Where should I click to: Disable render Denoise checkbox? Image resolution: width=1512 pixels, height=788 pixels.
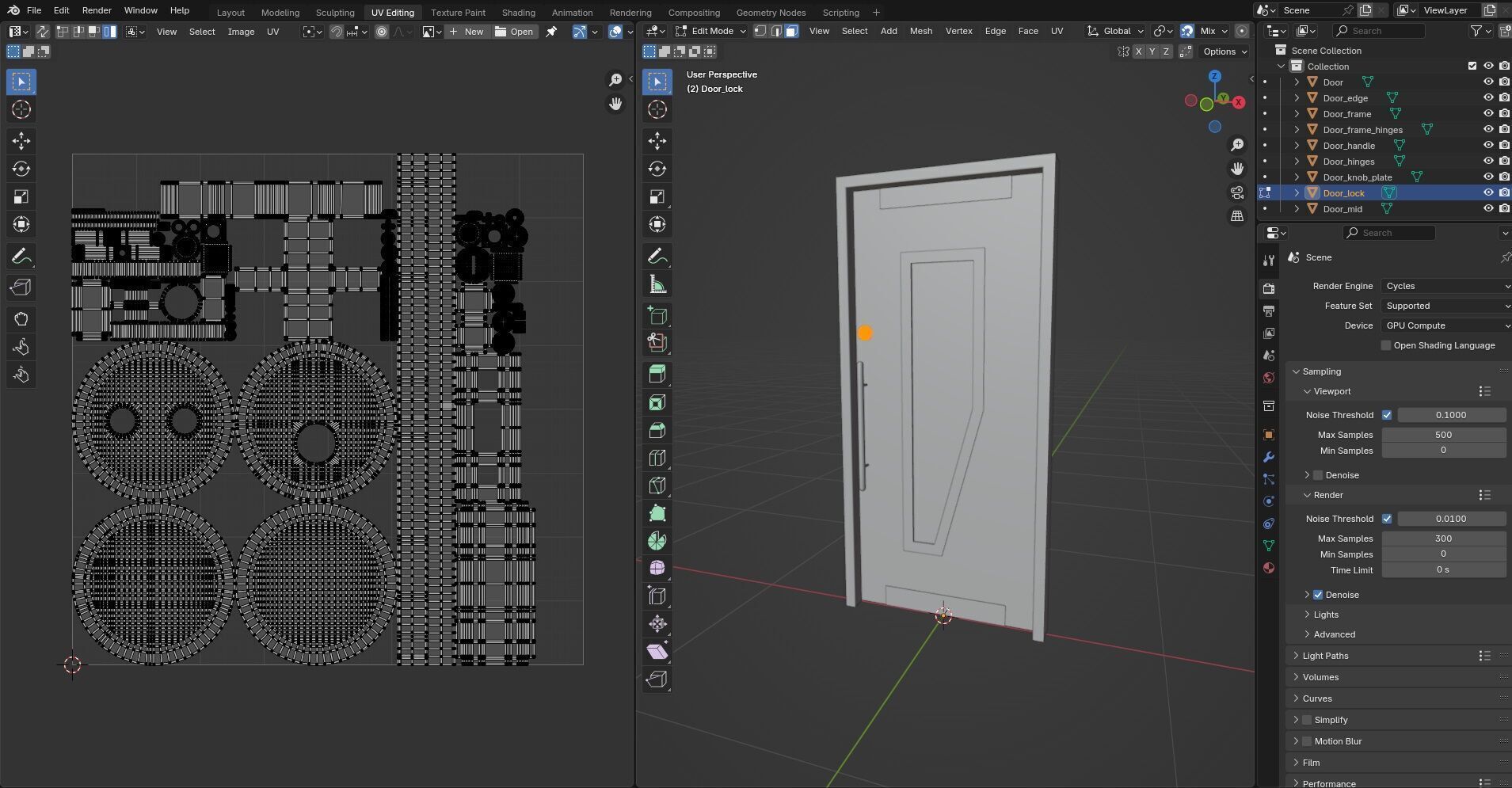click(x=1318, y=595)
